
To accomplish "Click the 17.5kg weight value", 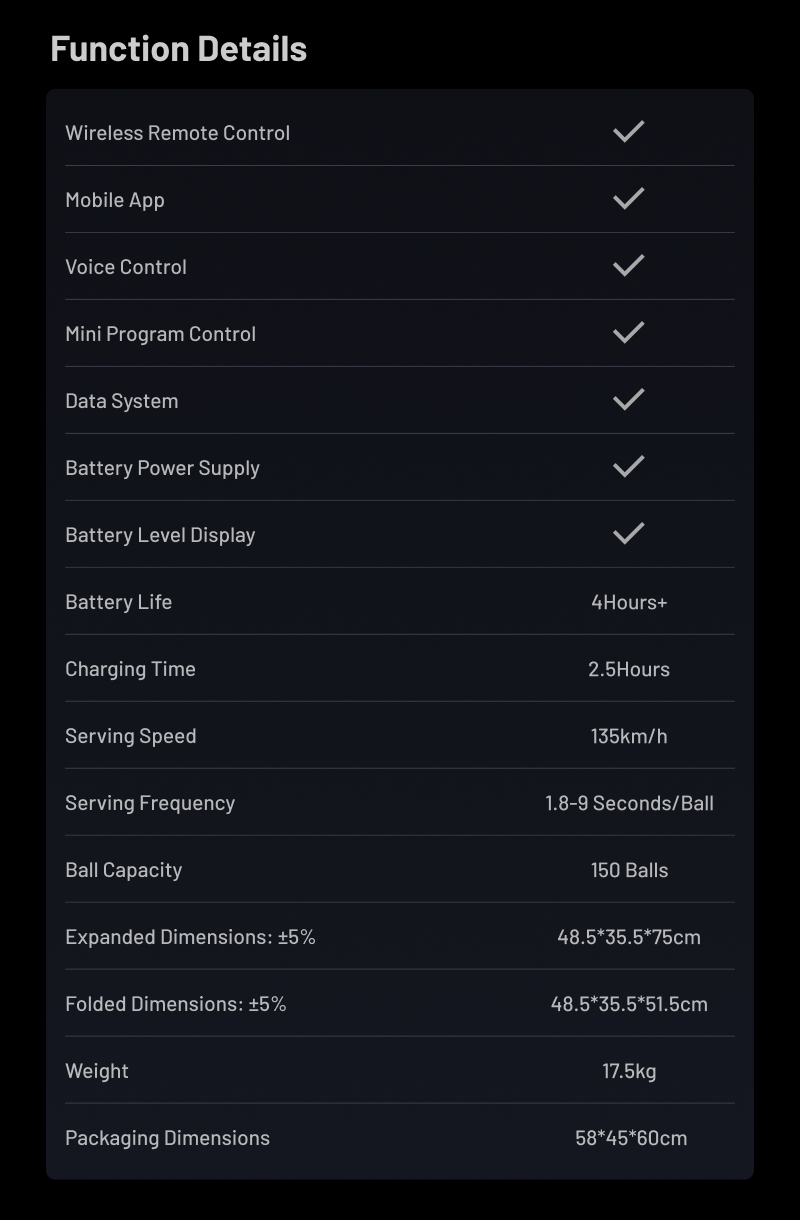I will tap(629, 1071).
